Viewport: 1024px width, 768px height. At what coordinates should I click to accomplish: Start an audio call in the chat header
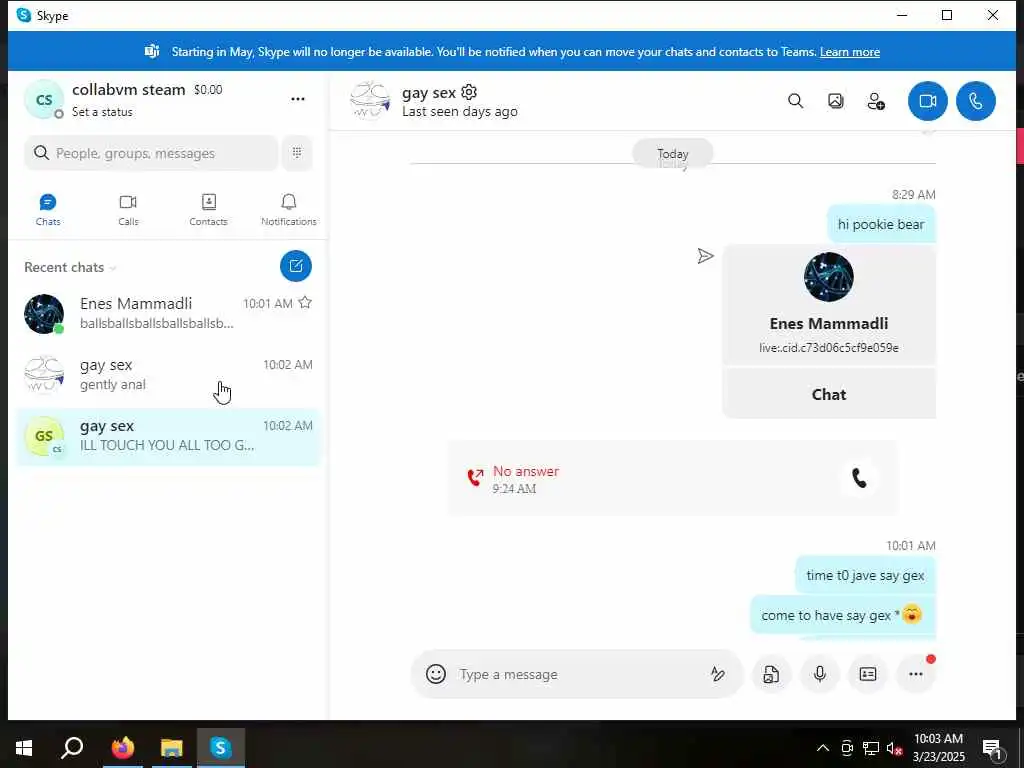coord(976,101)
